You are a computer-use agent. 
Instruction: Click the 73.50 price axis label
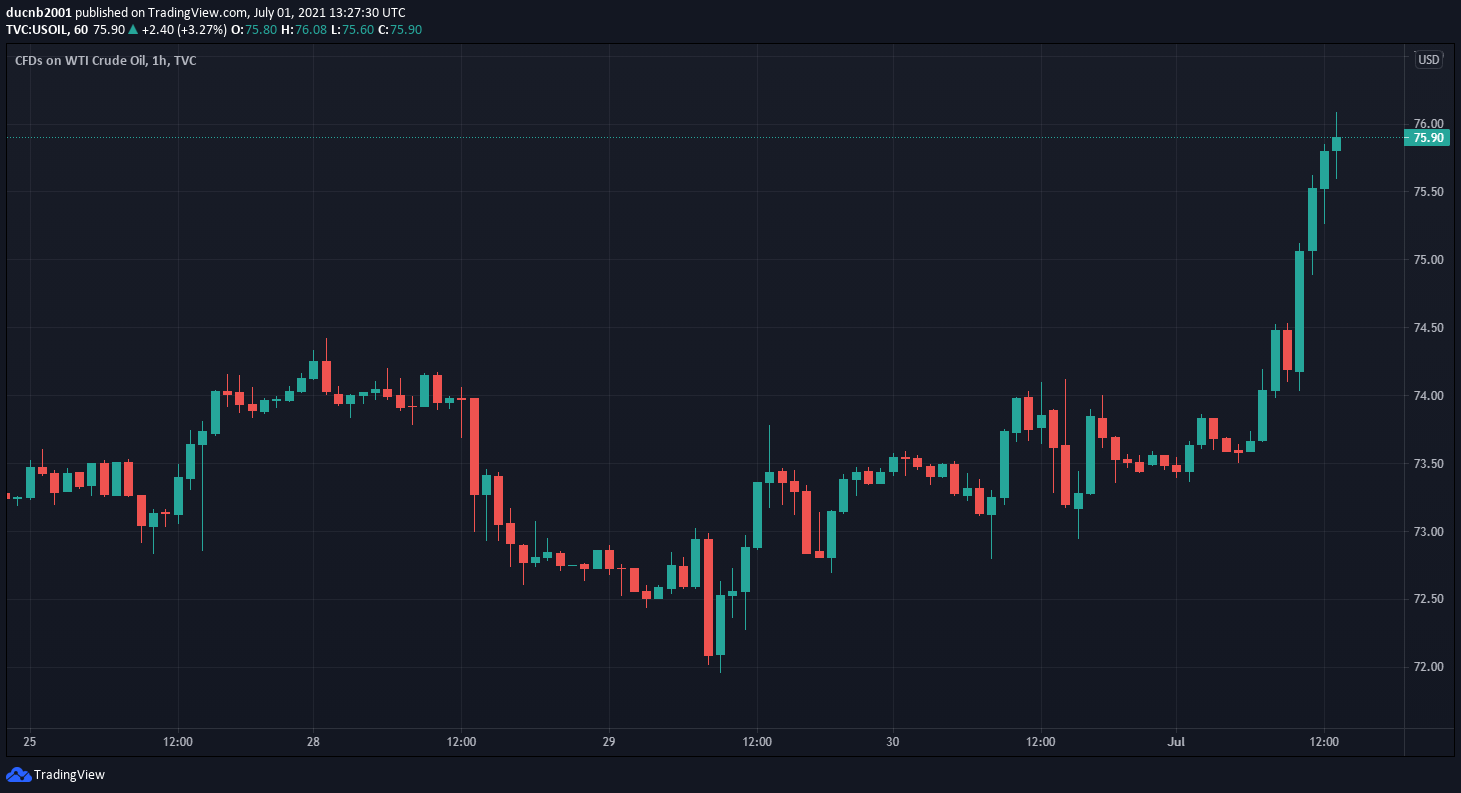pyautogui.click(x=1428, y=464)
